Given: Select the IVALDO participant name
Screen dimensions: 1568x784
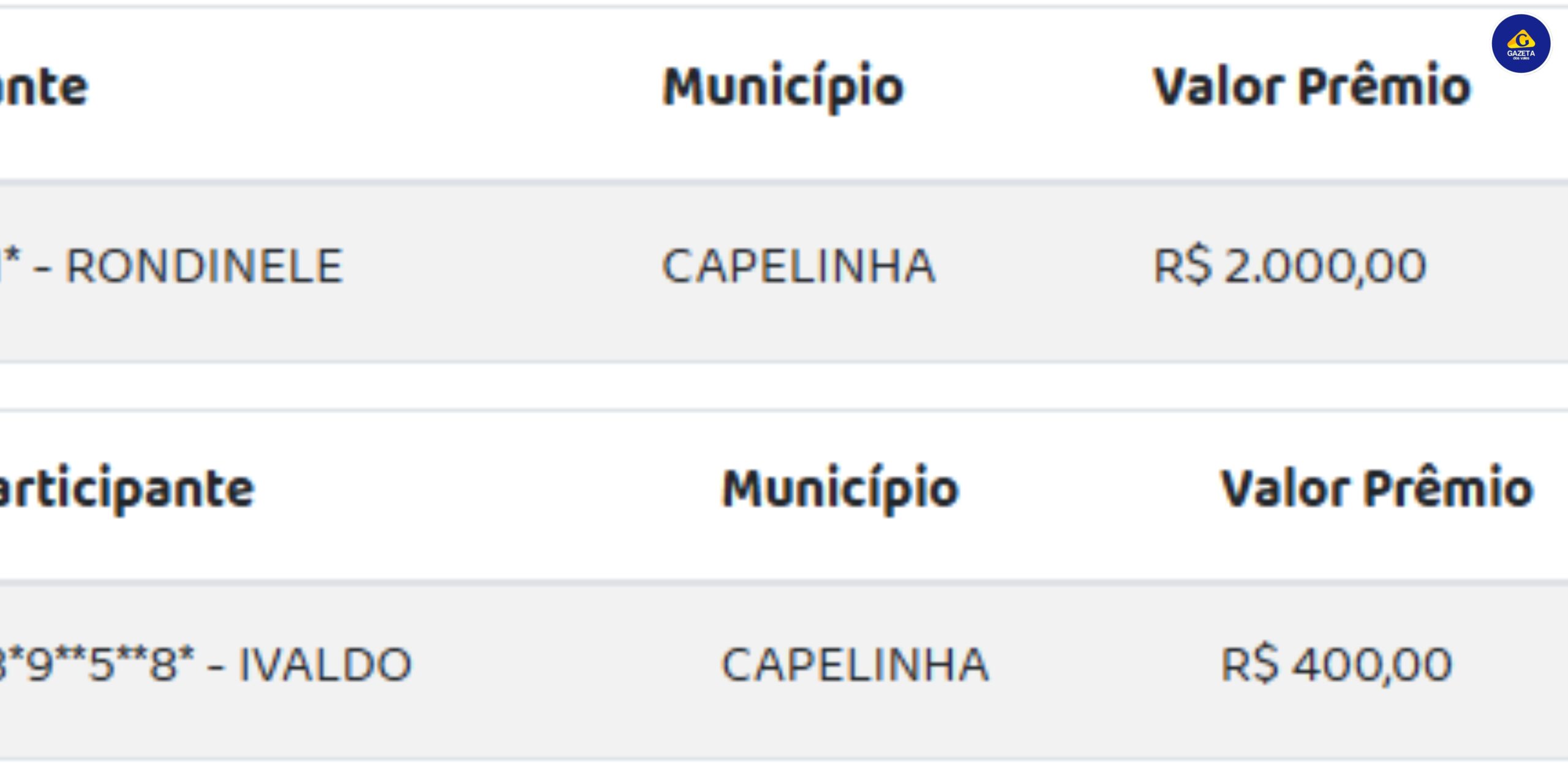Looking at the screenshot, I should pos(325,665).
